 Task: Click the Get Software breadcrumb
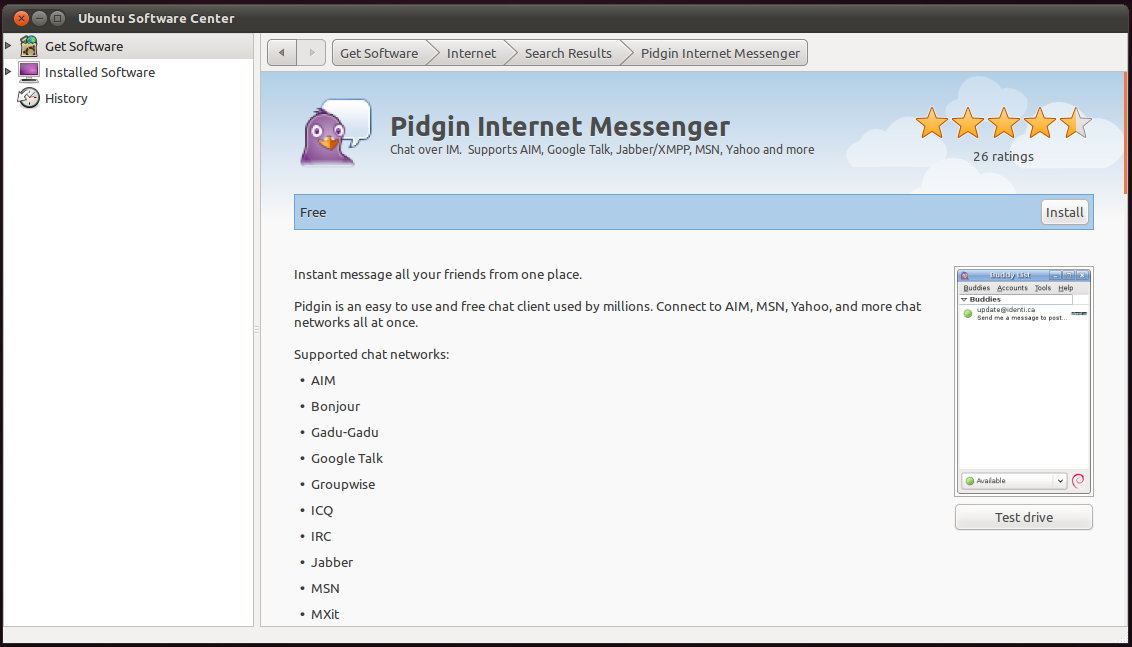379,53
